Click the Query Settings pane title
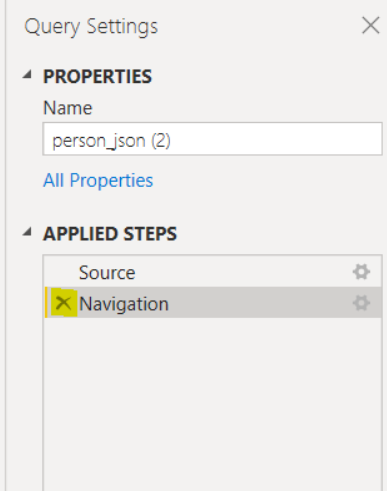Image resolution: width=387 pixels, height=491 pixels. tap(91, 27)
